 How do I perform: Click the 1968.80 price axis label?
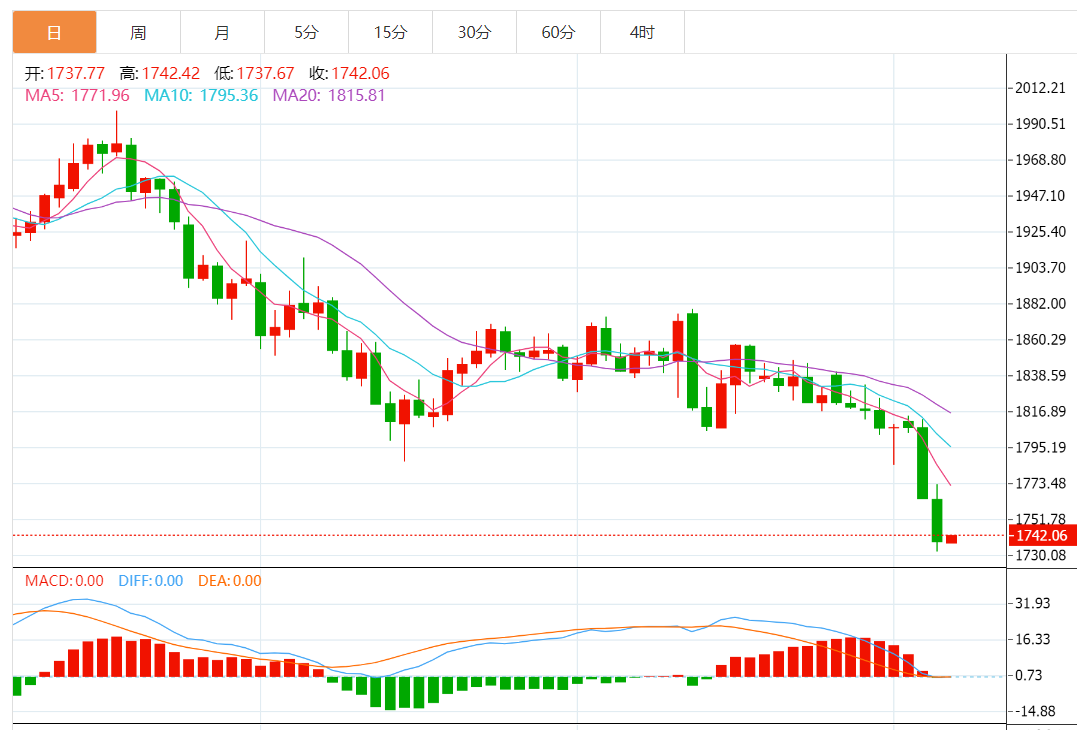click(x=1041, y=160)
